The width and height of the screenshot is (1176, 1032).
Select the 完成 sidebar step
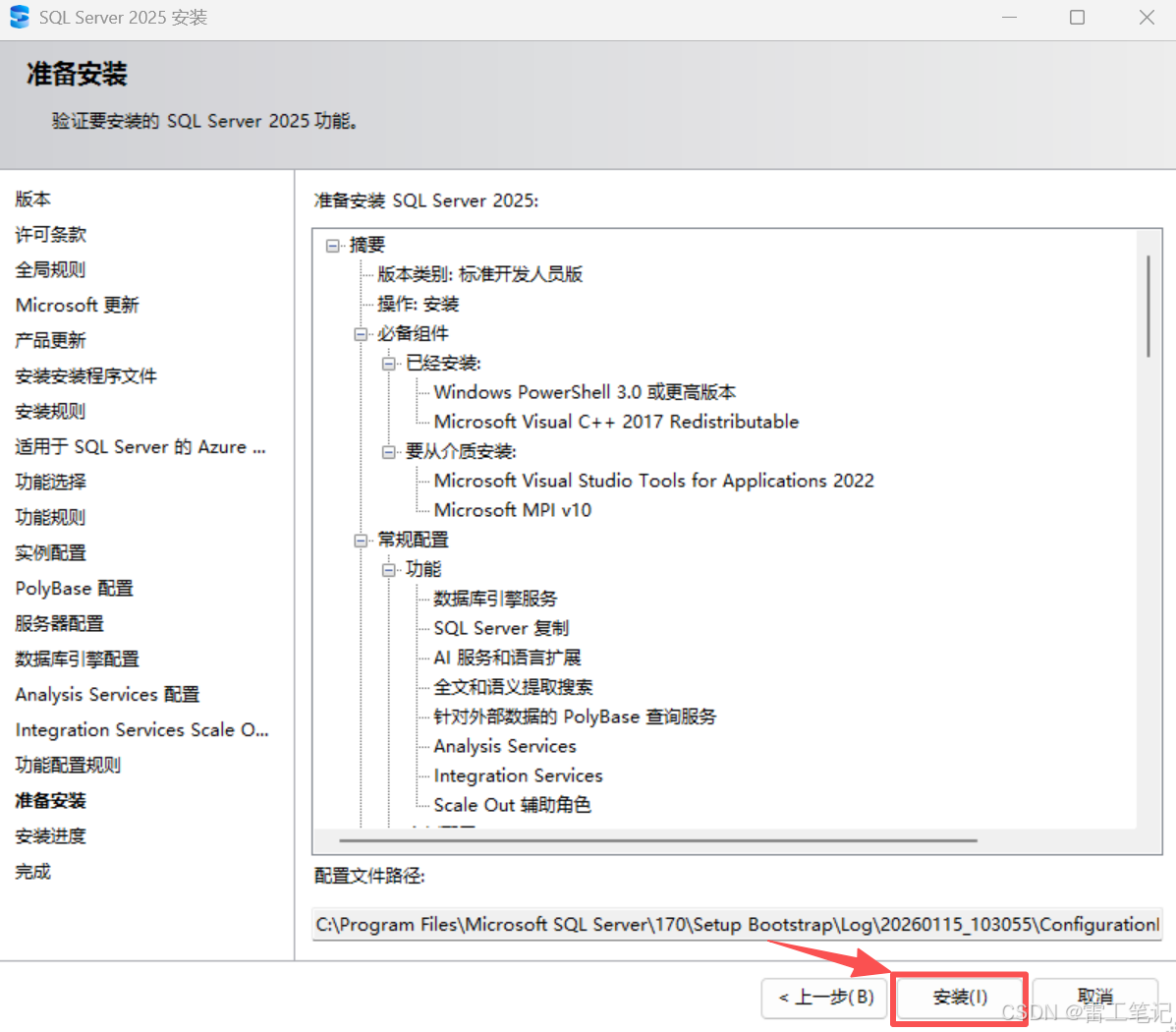tap(33, 872)
